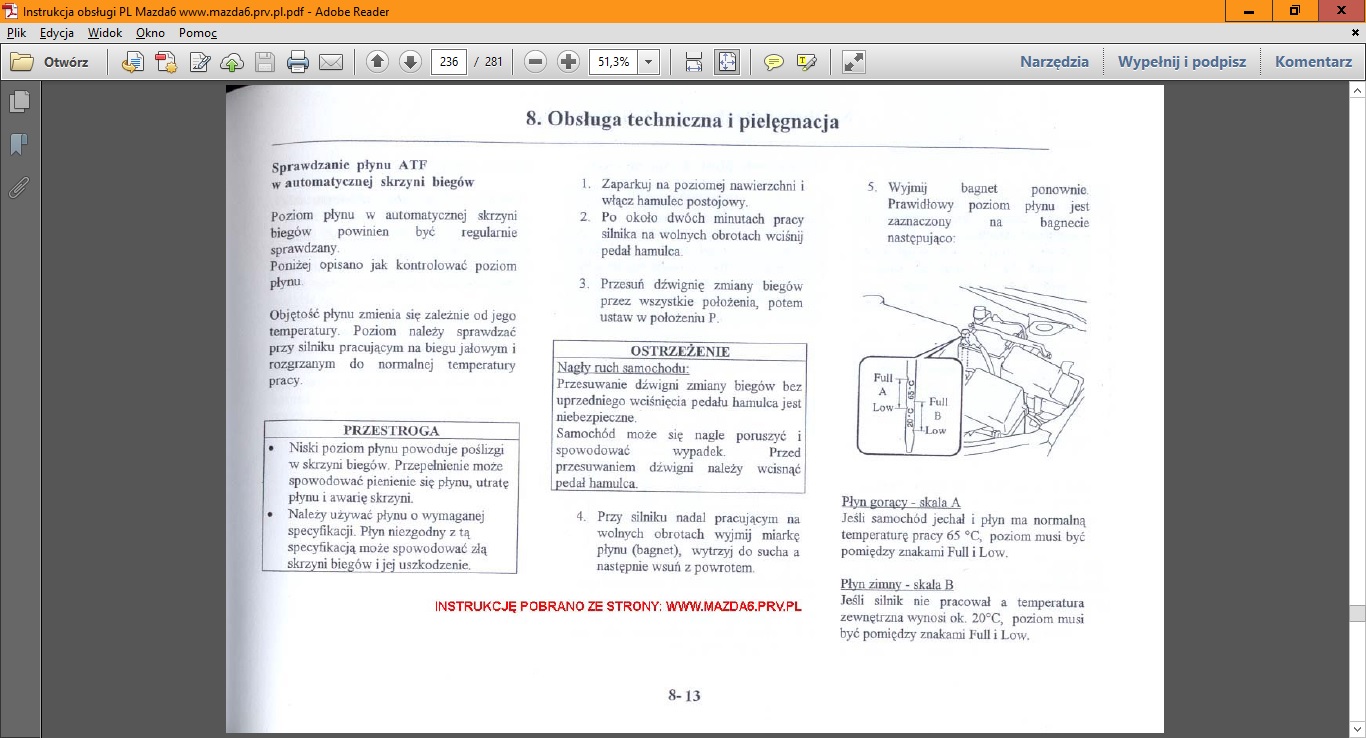This screenshot has height=738, width=1366.
Task: Open the zoom level dropdown arrow
Action: pos(649,62)
